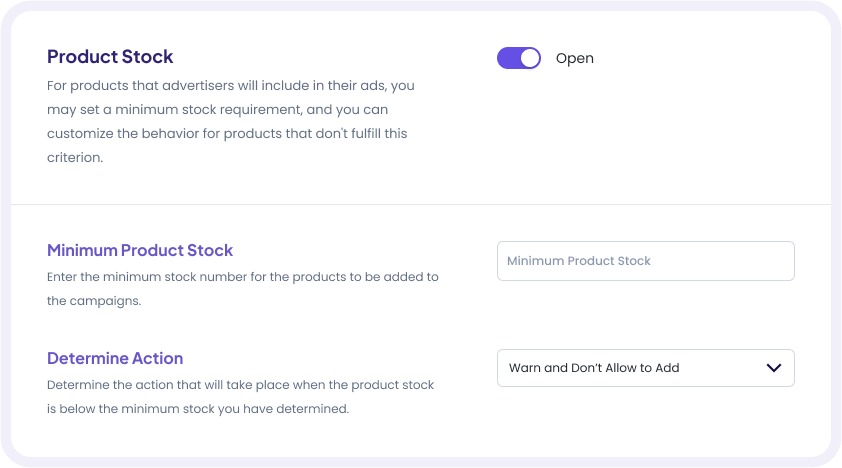This screenshot has width=842, height=468.
Task: Click 'the campaigns.' text under Minimum Product Stock
Action: 94,300
